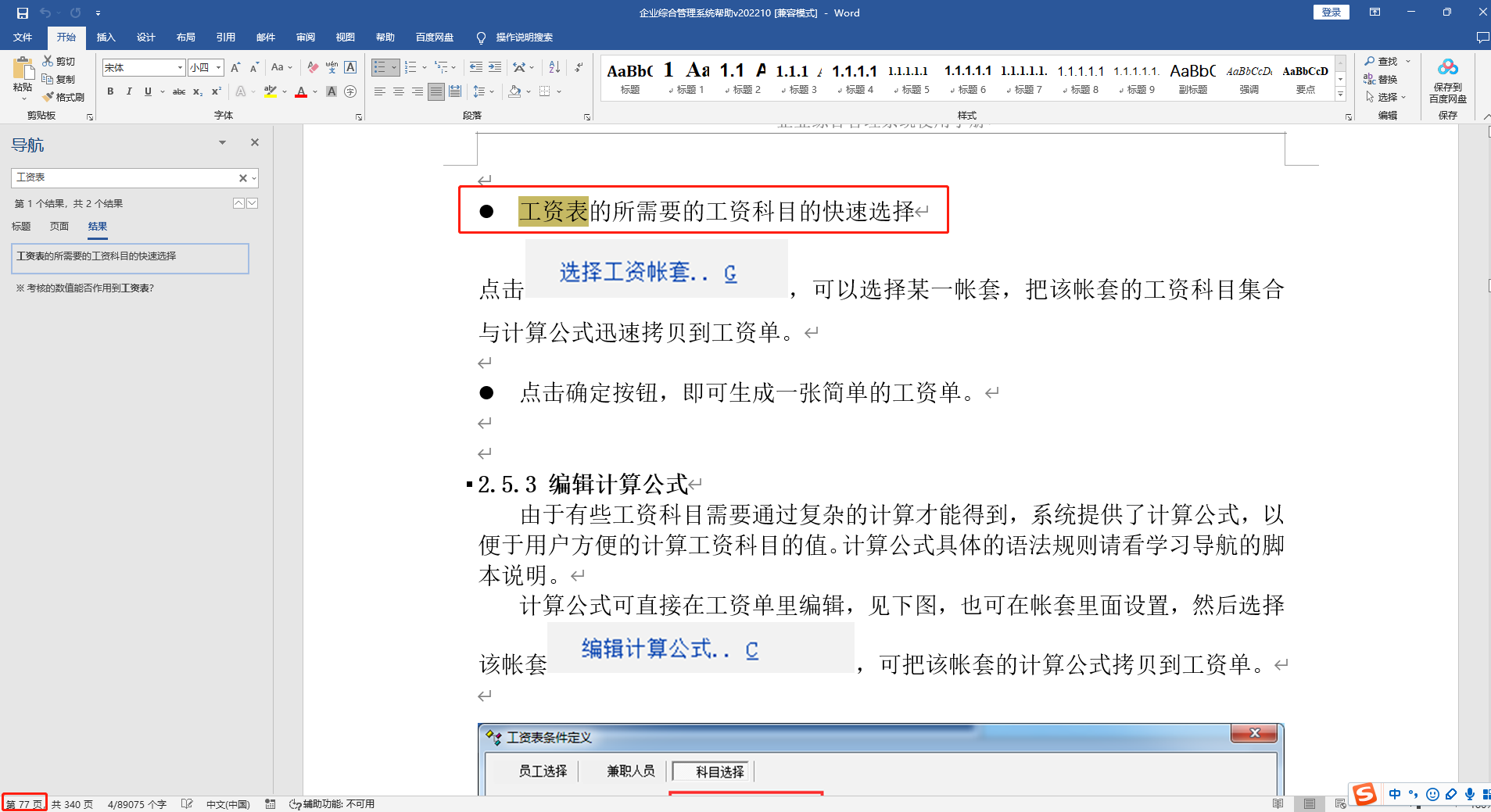This screenshot has width=1491, height=812.
Task: Toggle justify paragraph alignment
Action: [436, 91]
